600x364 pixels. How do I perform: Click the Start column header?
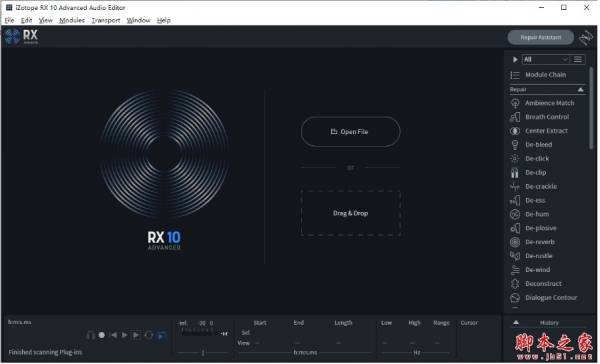[x=260, y=323]
